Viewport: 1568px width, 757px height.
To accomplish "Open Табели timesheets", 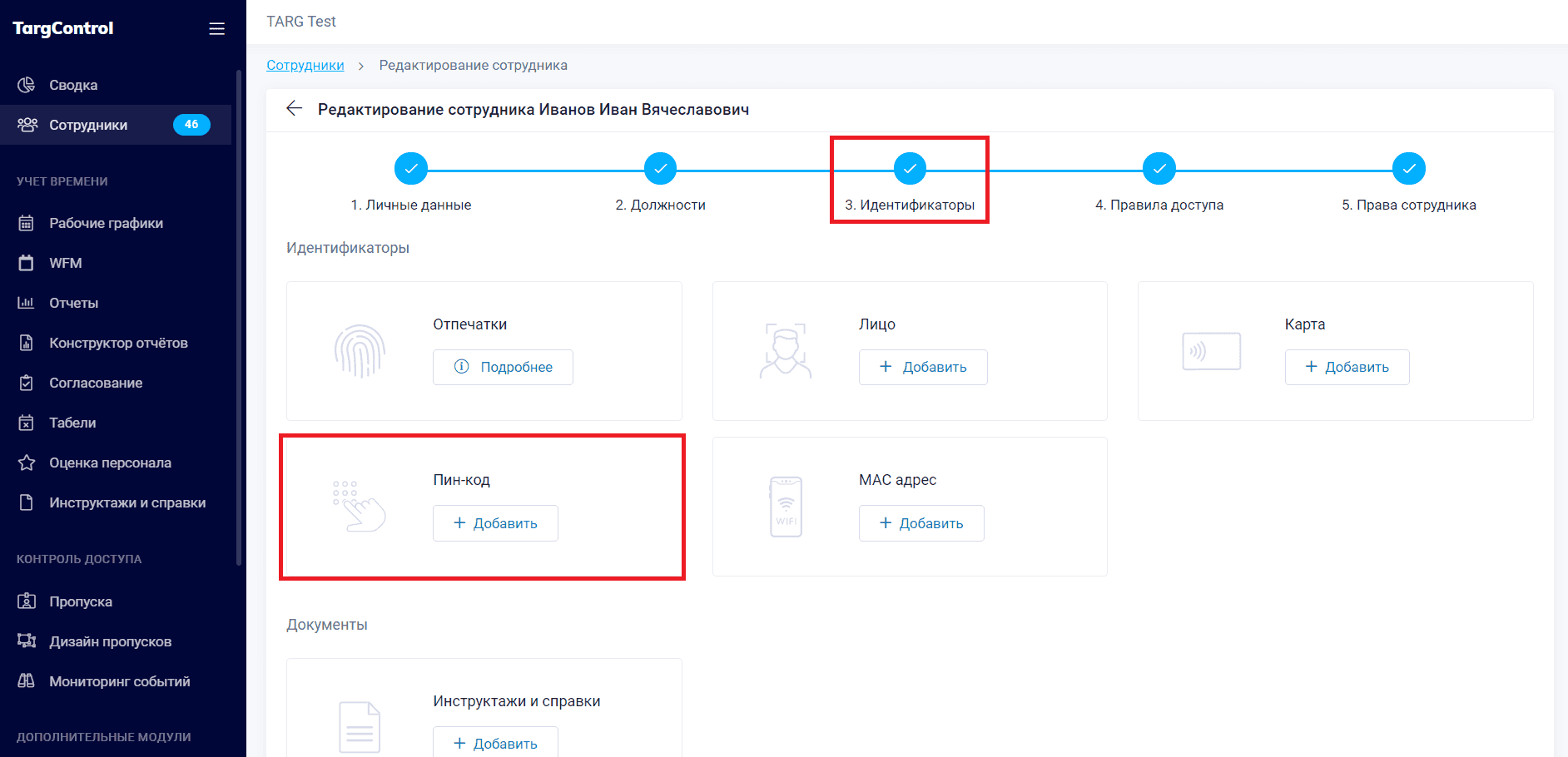I will [73, 422].
